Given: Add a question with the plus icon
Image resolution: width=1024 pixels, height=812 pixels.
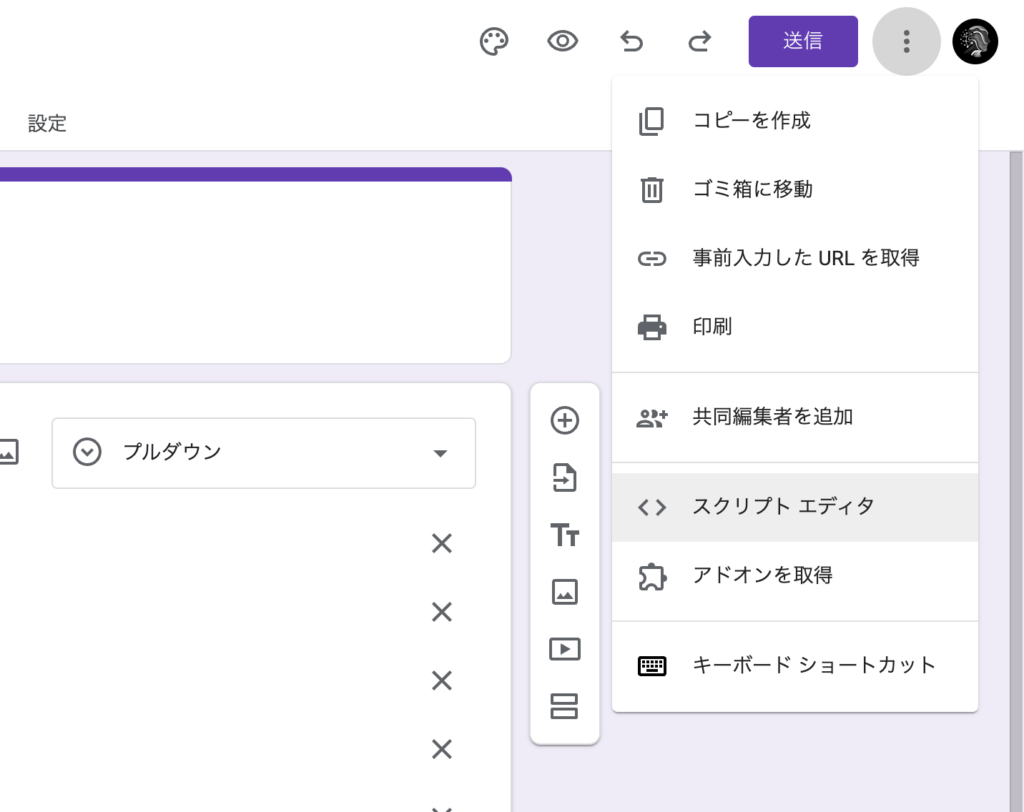Looking at the screenshot, I should pos(565,421).
